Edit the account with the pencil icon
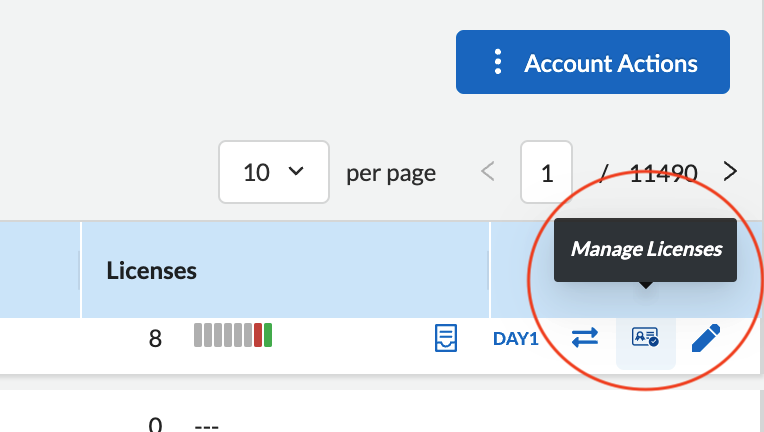 click(x=705, y=338)
